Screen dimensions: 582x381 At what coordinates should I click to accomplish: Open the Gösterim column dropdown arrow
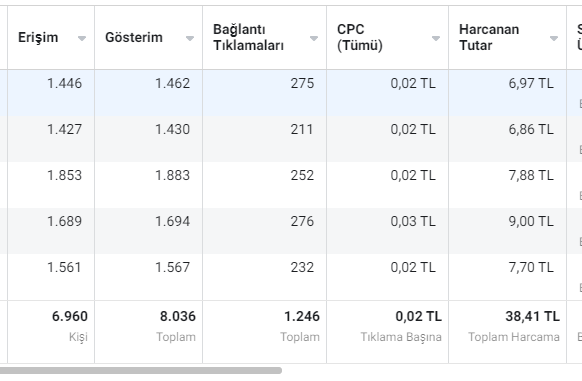coord(190,38)
